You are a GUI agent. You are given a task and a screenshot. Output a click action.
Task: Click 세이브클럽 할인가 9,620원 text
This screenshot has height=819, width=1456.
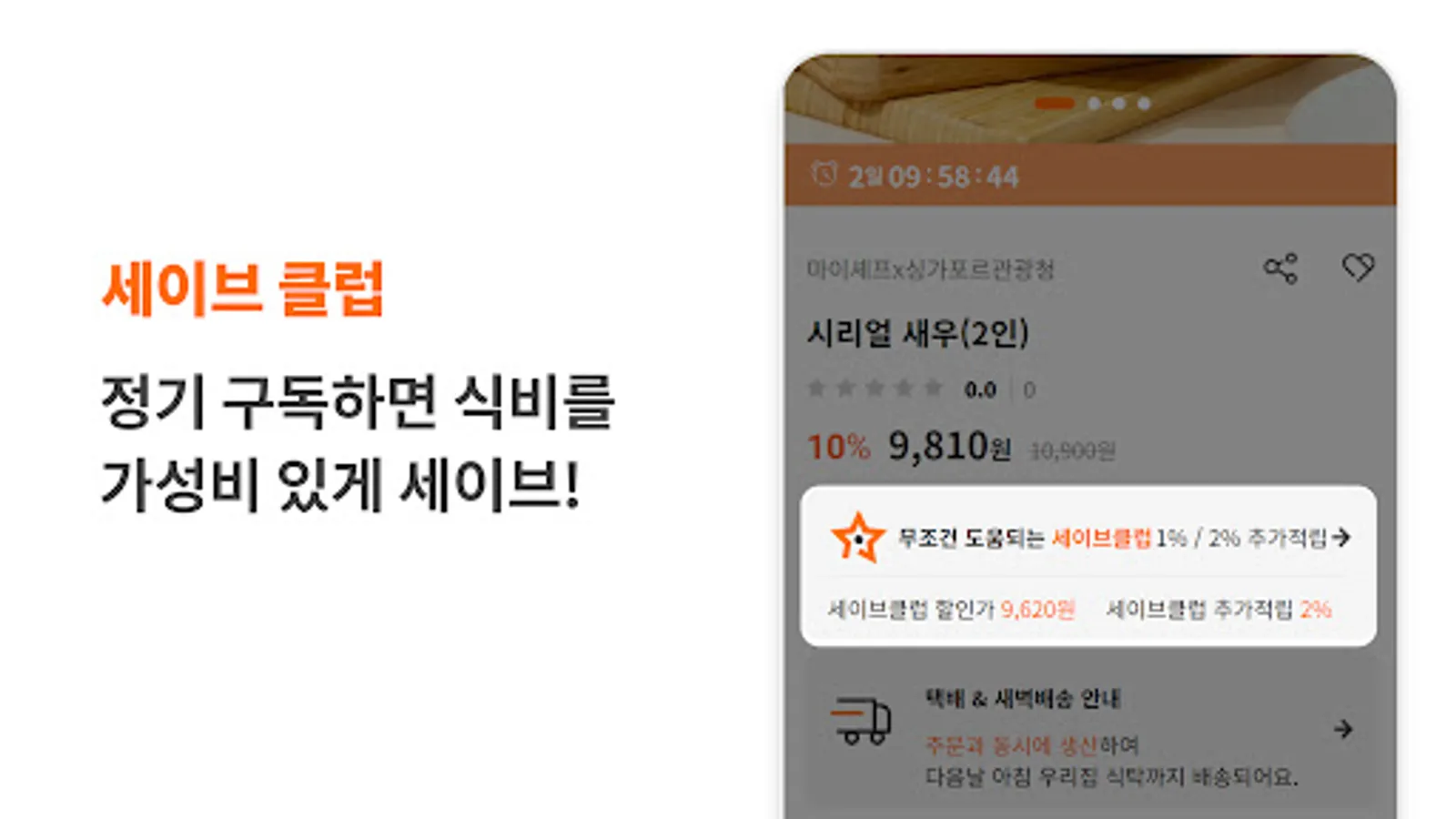point(951,609)
